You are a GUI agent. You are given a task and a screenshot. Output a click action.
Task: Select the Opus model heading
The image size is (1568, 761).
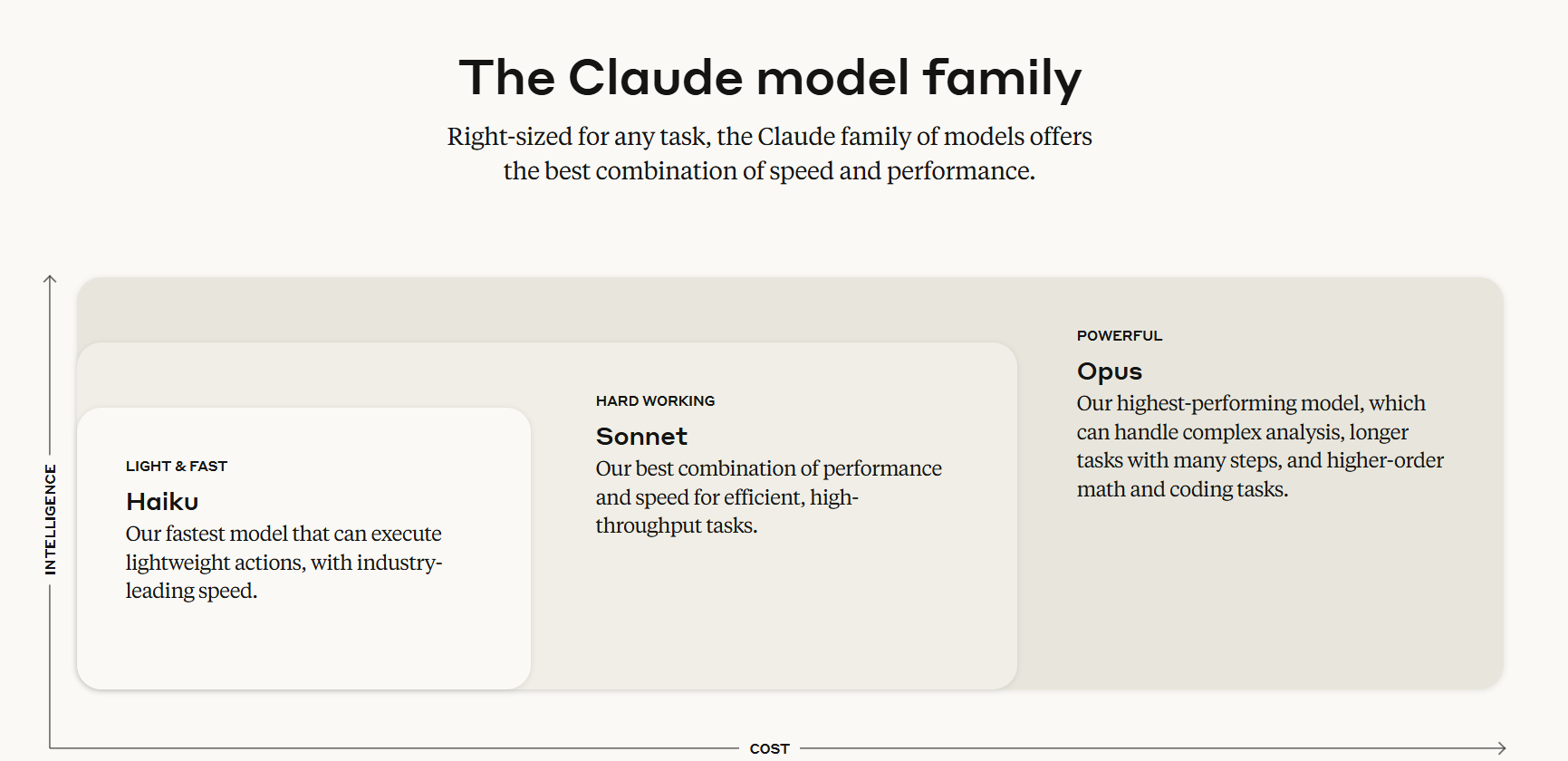pyautogui.click(x=1110, y=371)
